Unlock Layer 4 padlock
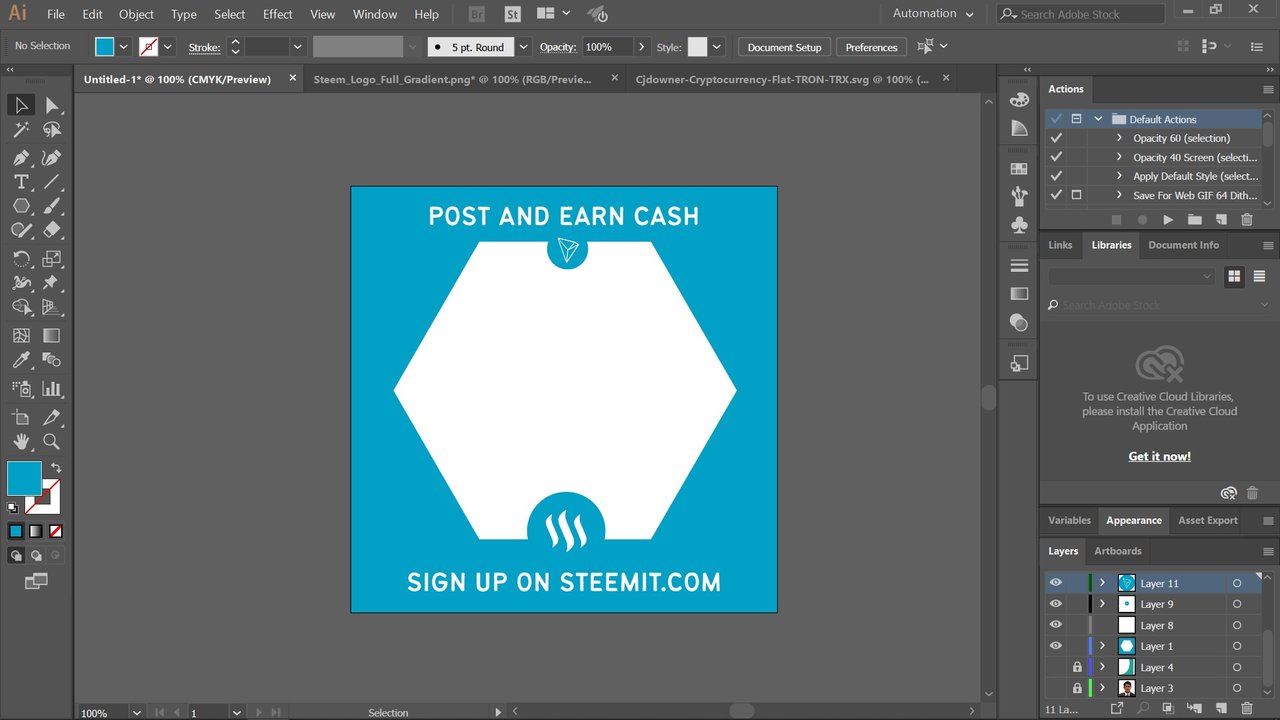This screenshot has width=1280, height=720. point(1077,667)
